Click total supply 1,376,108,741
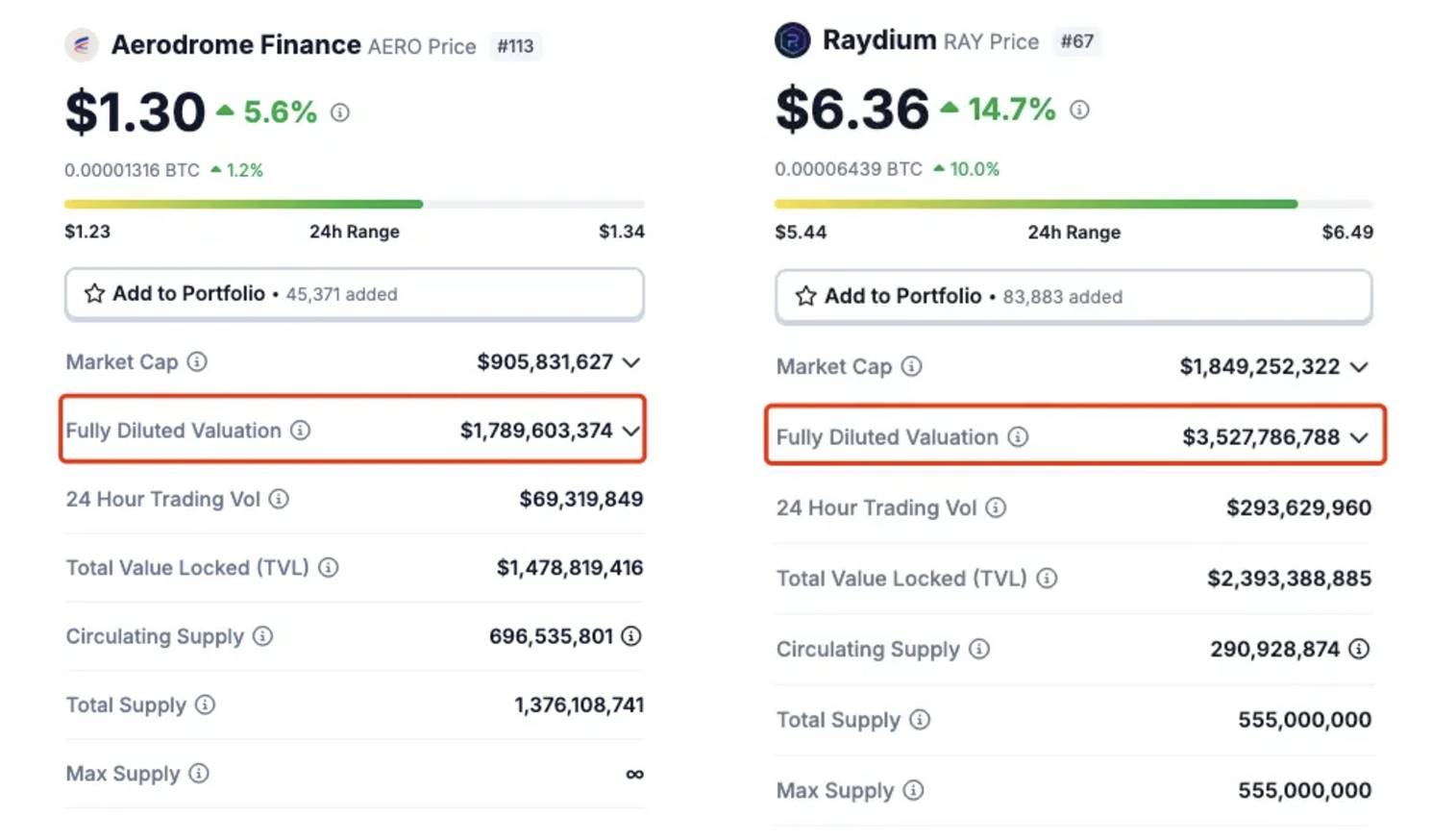Image resolution: width=1432 pixels, height=840 pixels. click(x=579, y=704)
